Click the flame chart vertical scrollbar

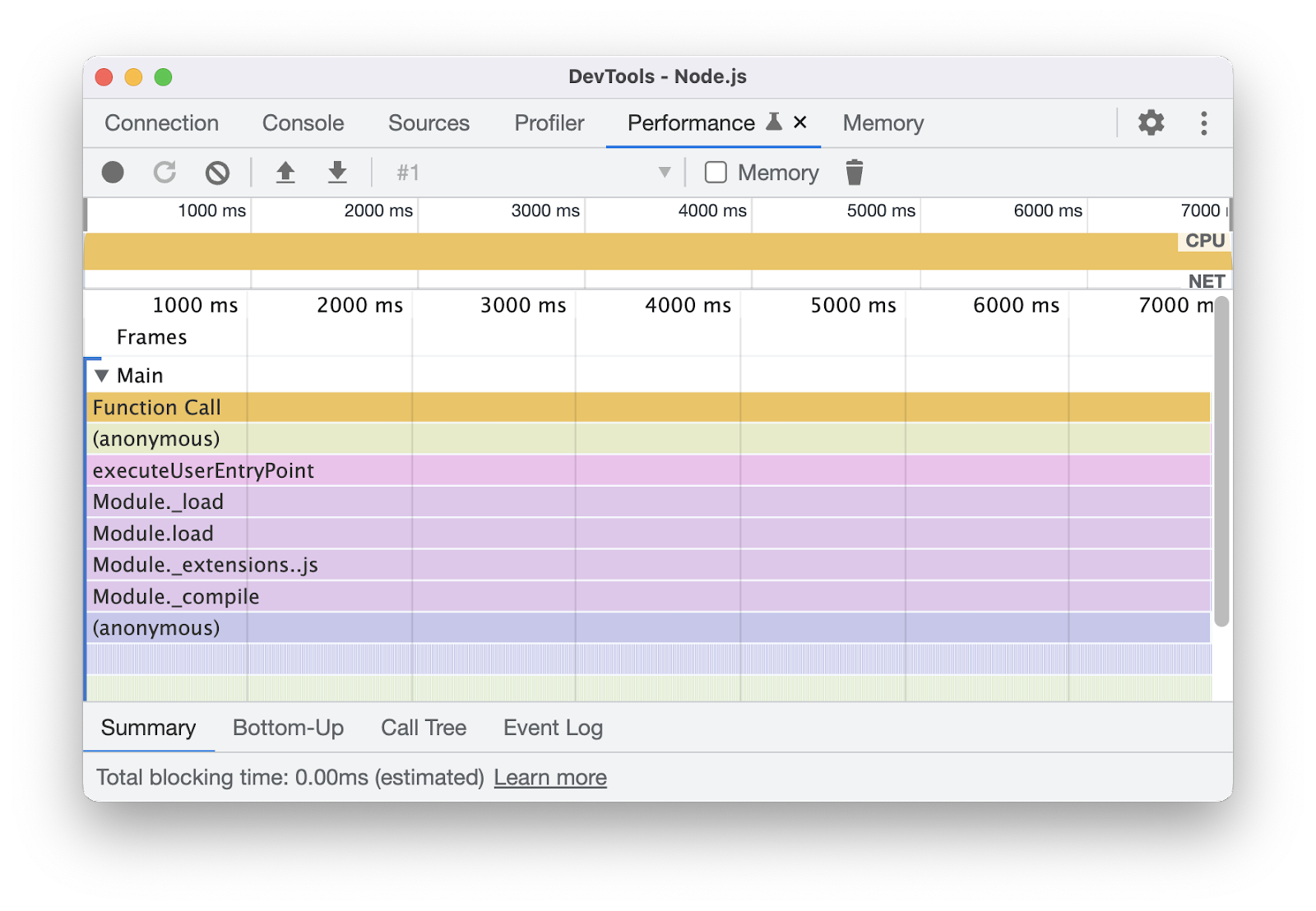(x=1221, y=460)
